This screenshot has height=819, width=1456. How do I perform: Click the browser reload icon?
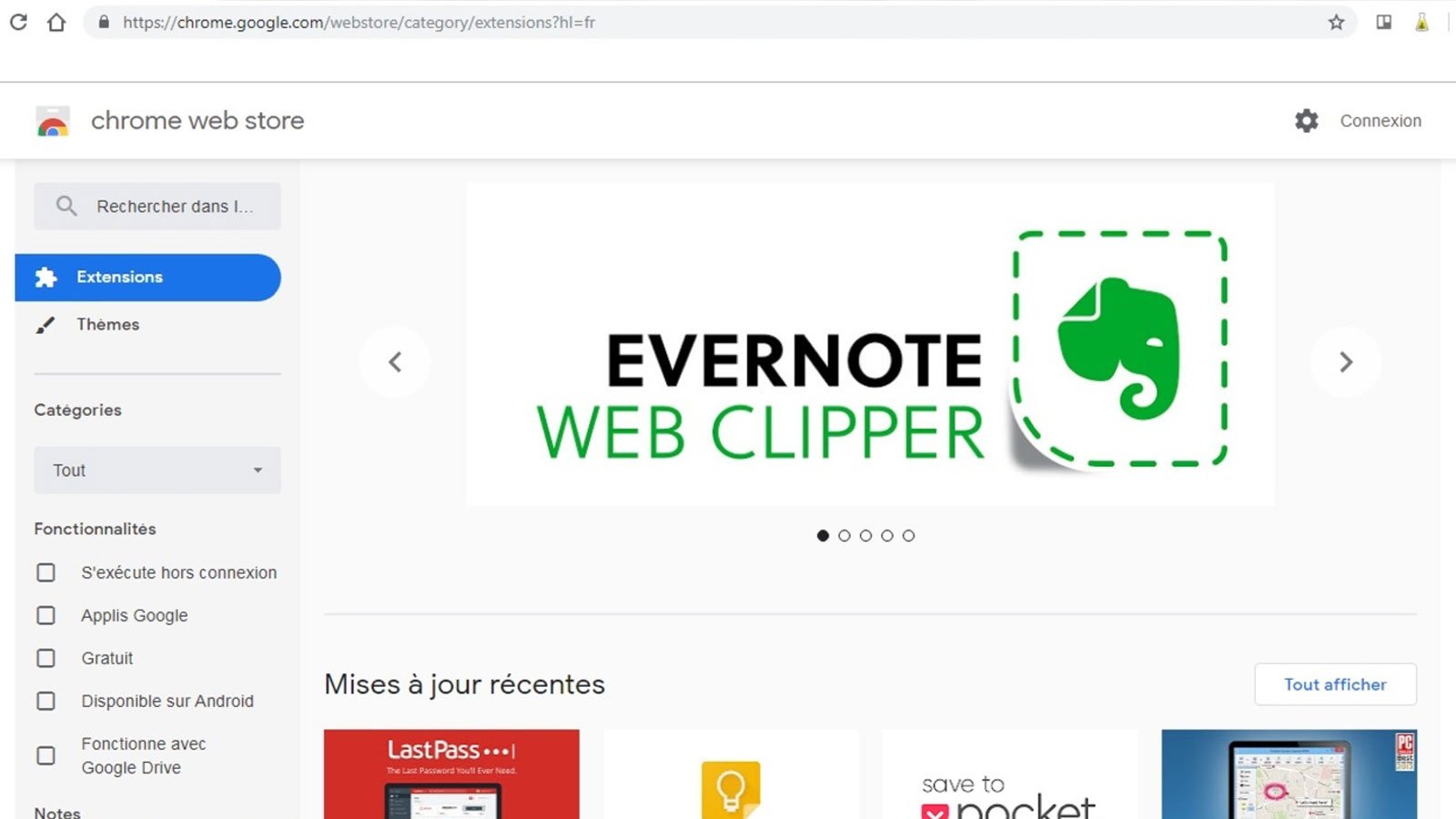point(18,23)
